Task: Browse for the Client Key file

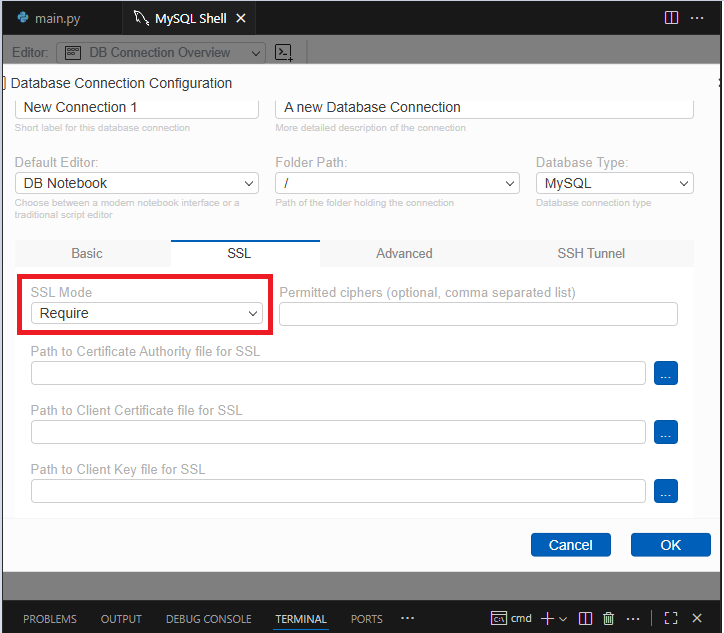Action: (665, 491)
